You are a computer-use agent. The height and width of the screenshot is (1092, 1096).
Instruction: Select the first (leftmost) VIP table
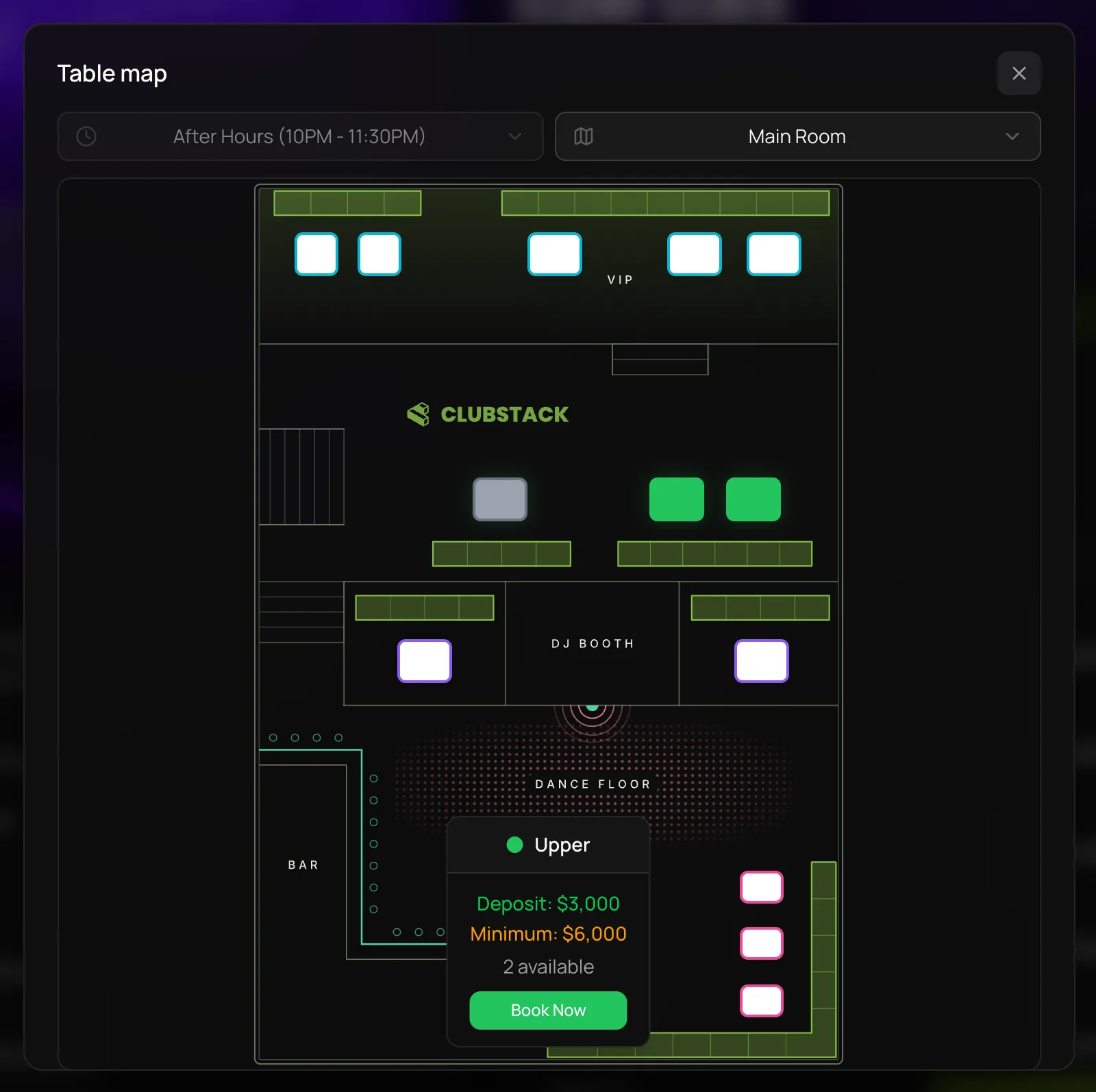point(316,254)
